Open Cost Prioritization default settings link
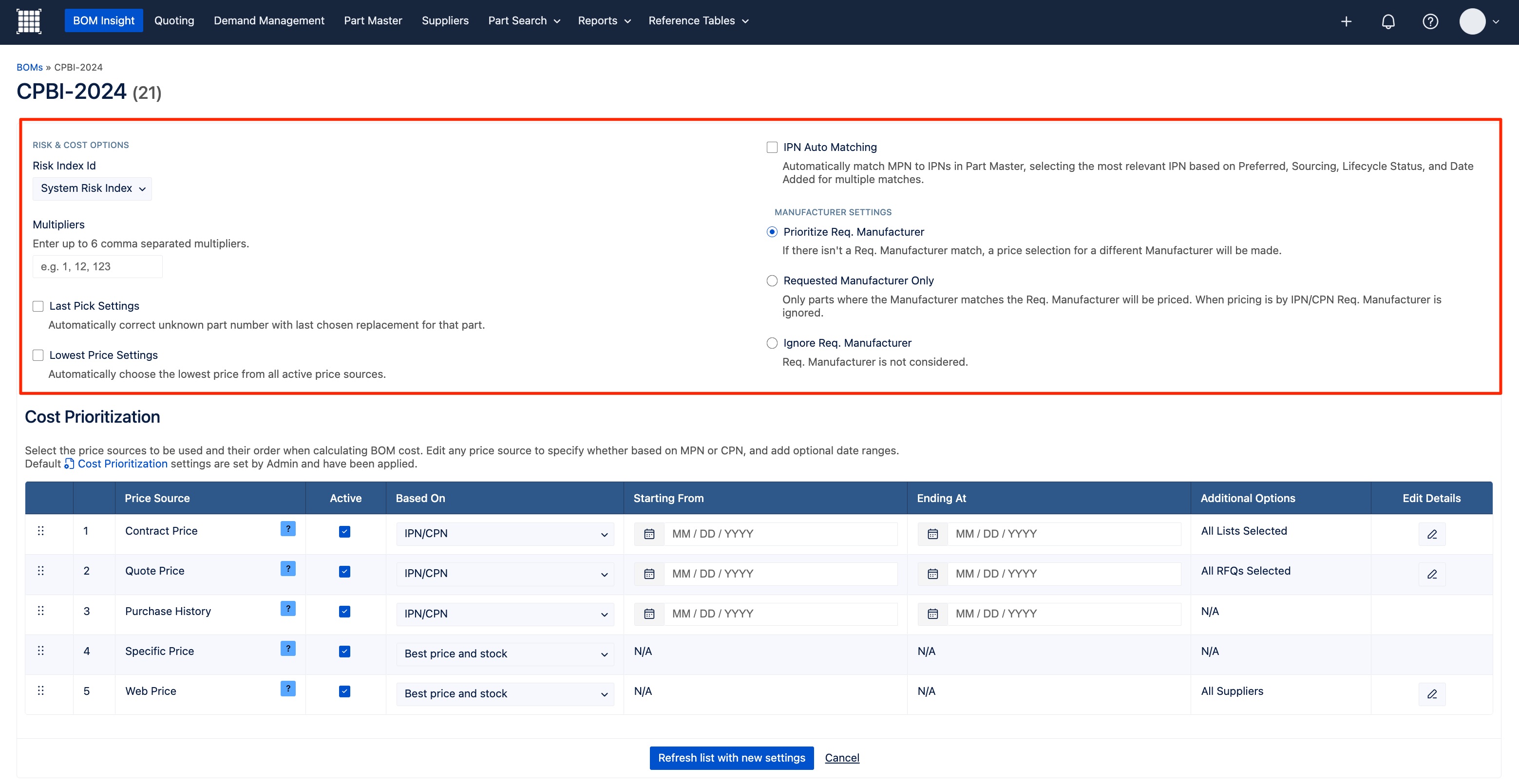The height and width of the screenshot is (784, 1519). tap(115, 465)
